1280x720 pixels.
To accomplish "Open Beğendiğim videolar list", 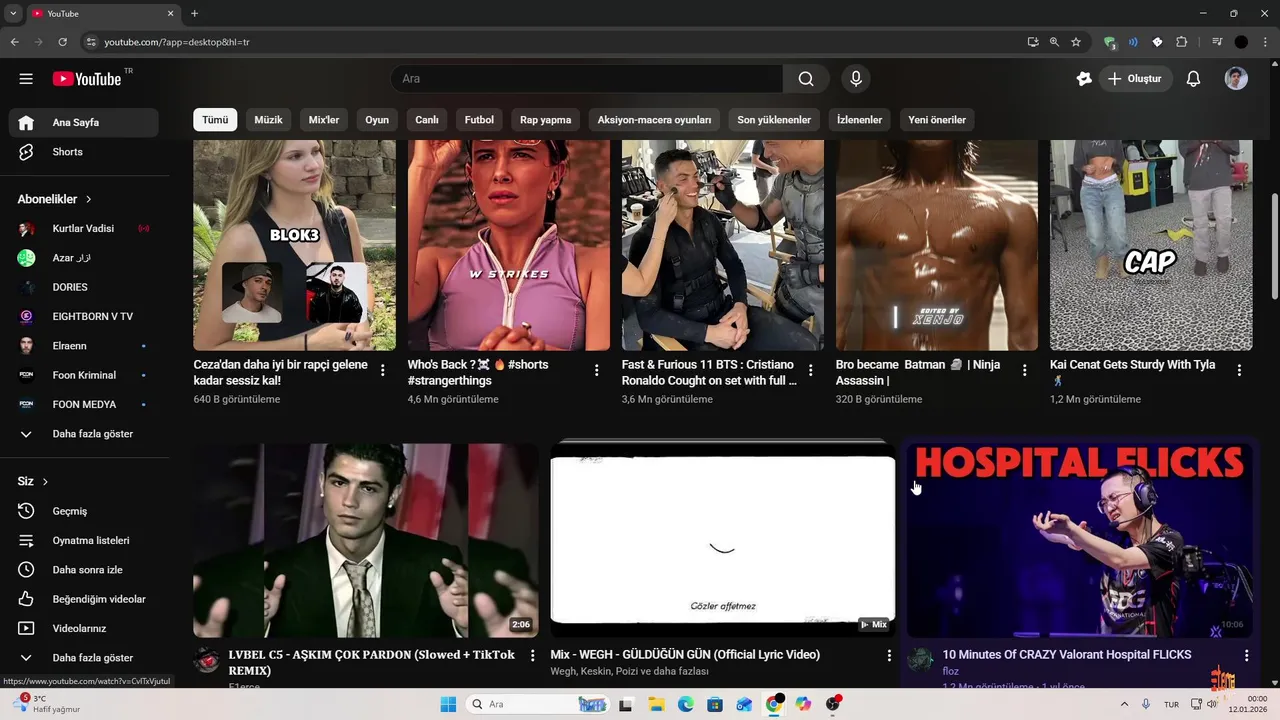I will click(84, 599).
